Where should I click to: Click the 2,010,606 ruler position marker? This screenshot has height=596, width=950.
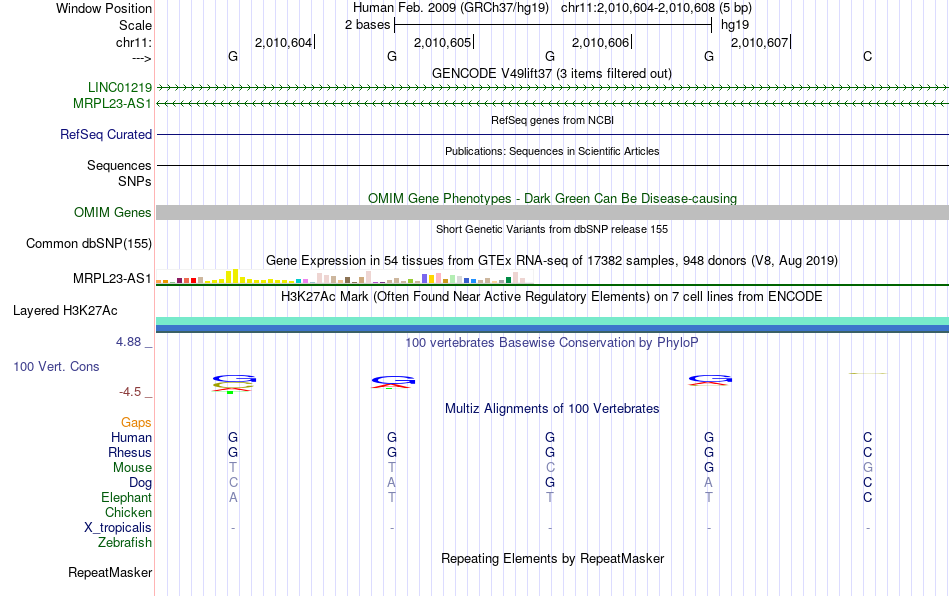[x=601, y=42]
